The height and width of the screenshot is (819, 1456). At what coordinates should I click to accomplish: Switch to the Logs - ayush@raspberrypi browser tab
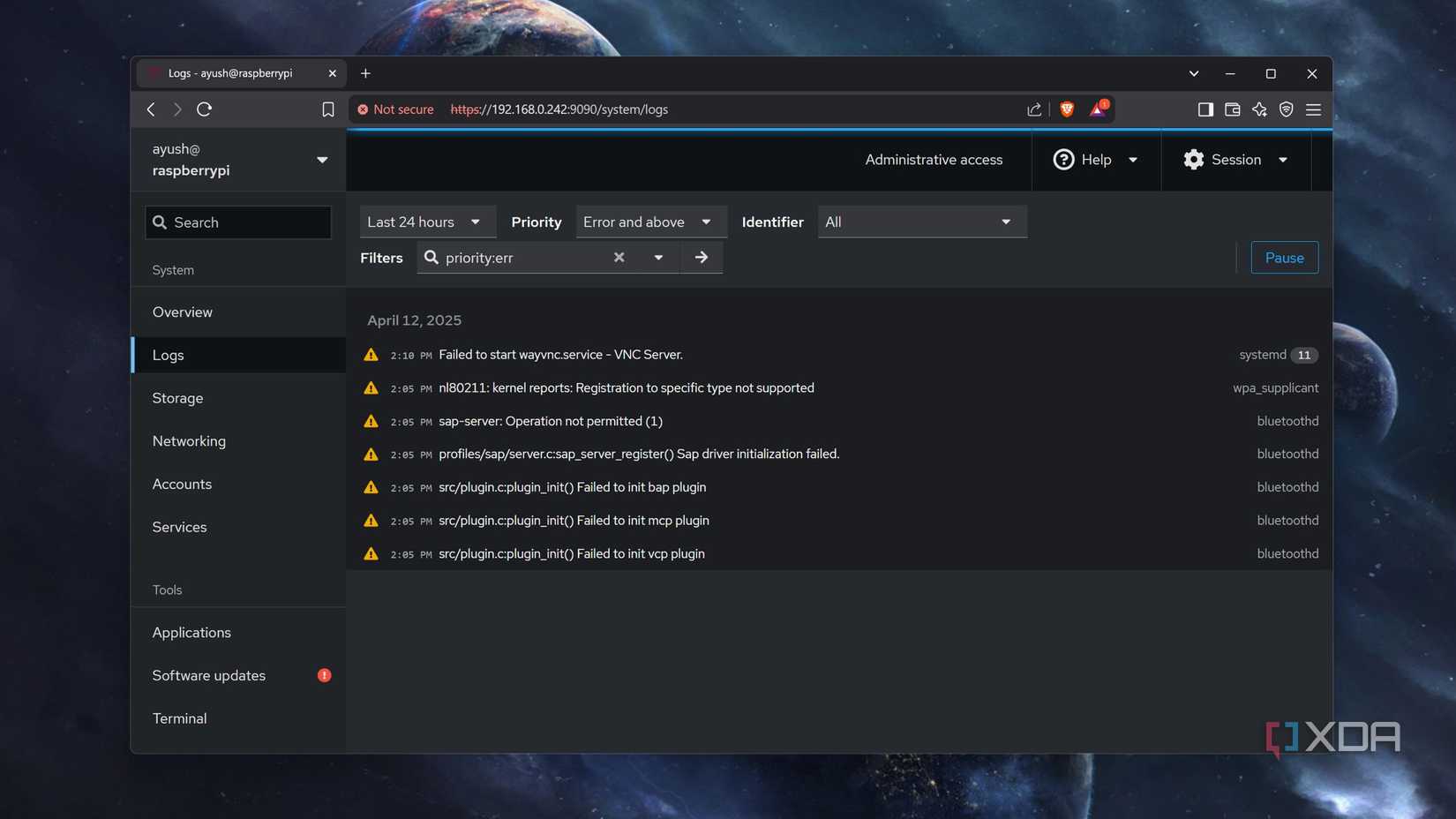pyautogui.click(x=229, y=73)
